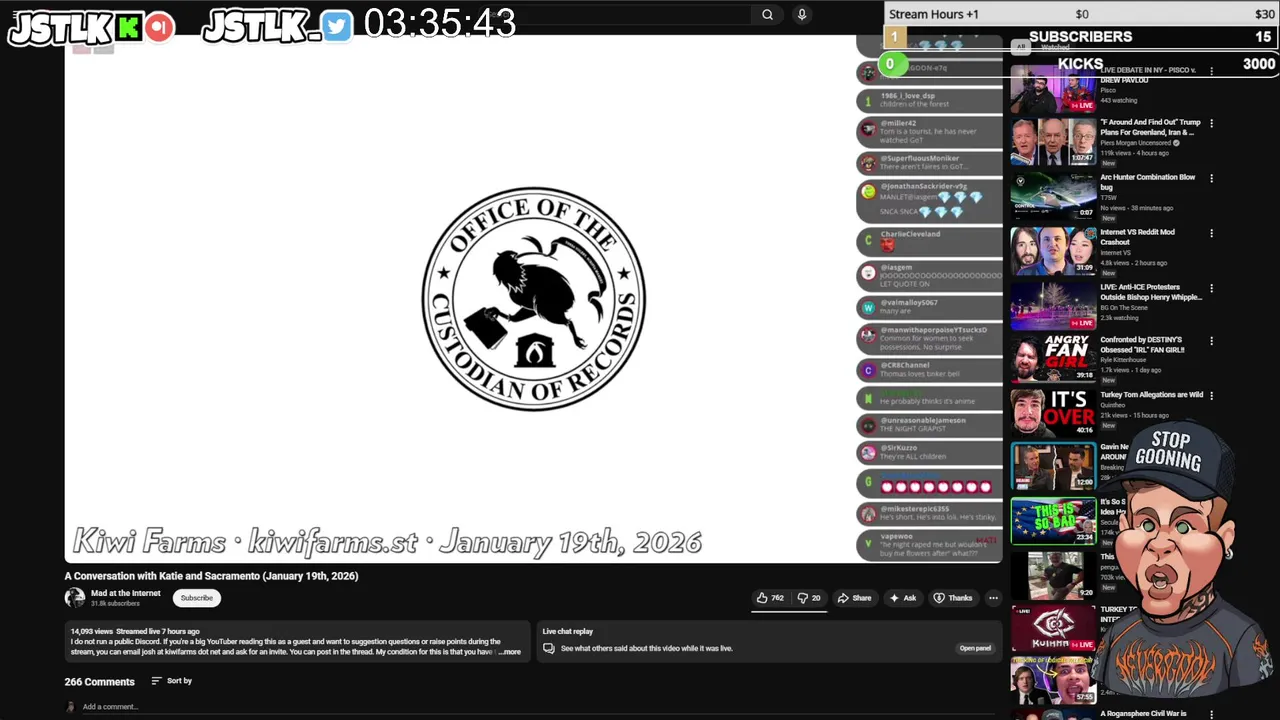The width and height of the screenshot is (1280, 720).
Task: Click the live chat replay speech-bubble icon
Action: tap(548, 648)
